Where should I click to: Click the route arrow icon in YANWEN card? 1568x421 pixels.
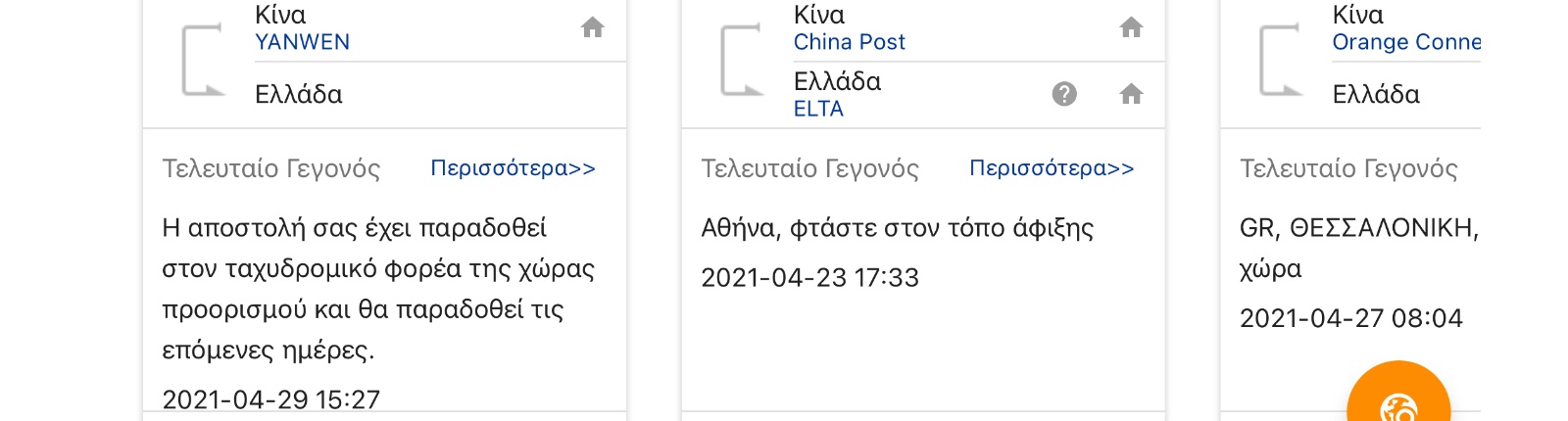pyautogui.click(x=204, y=61)
